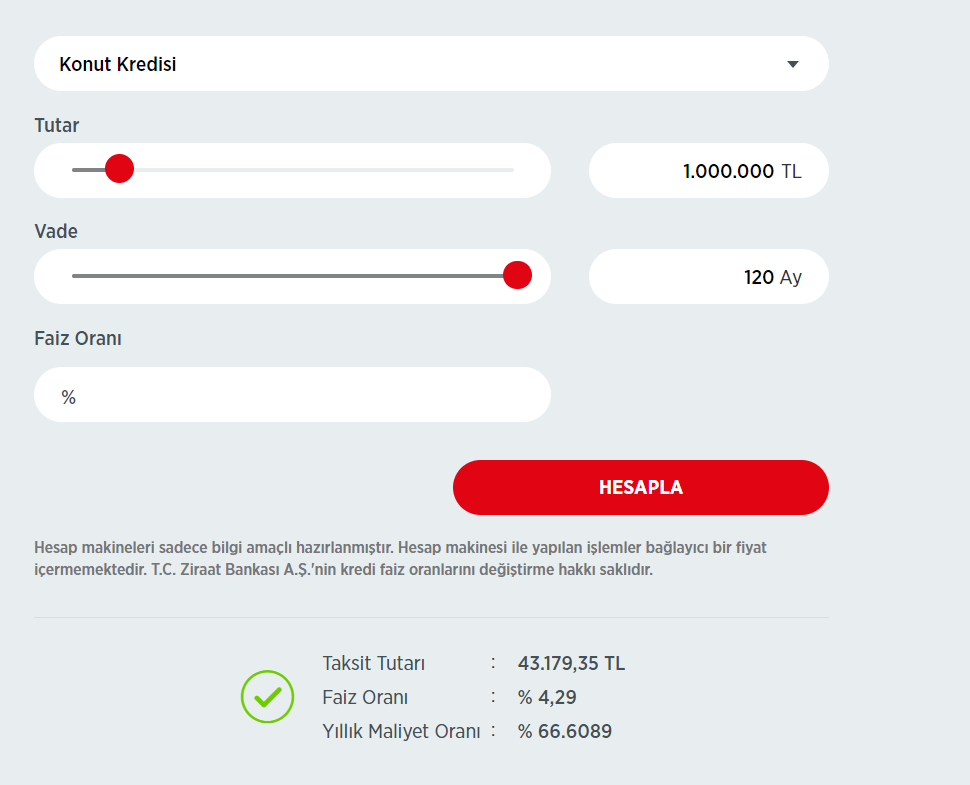
Task: Click the green checkmark result icon
Action: pos(267,696)
